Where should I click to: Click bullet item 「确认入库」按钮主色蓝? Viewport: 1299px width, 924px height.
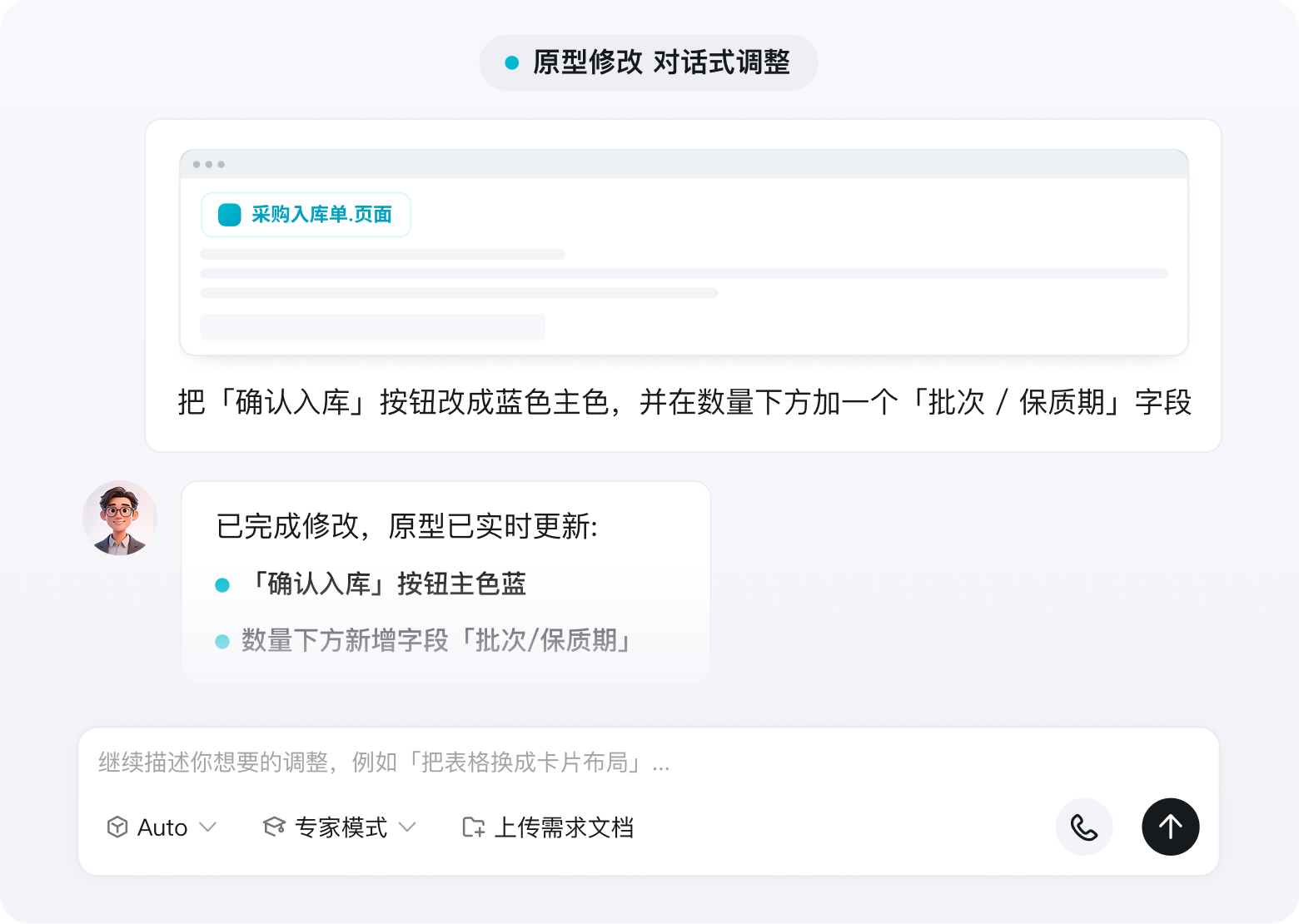point(371,584)
